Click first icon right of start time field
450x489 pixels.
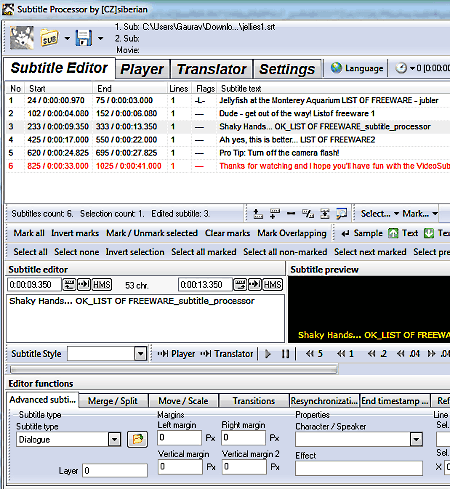point(69,285)
